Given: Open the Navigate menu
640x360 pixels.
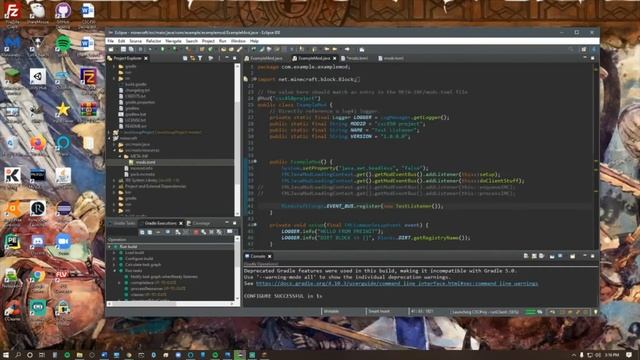Looking at the screenshot, I should click(173, 41).
